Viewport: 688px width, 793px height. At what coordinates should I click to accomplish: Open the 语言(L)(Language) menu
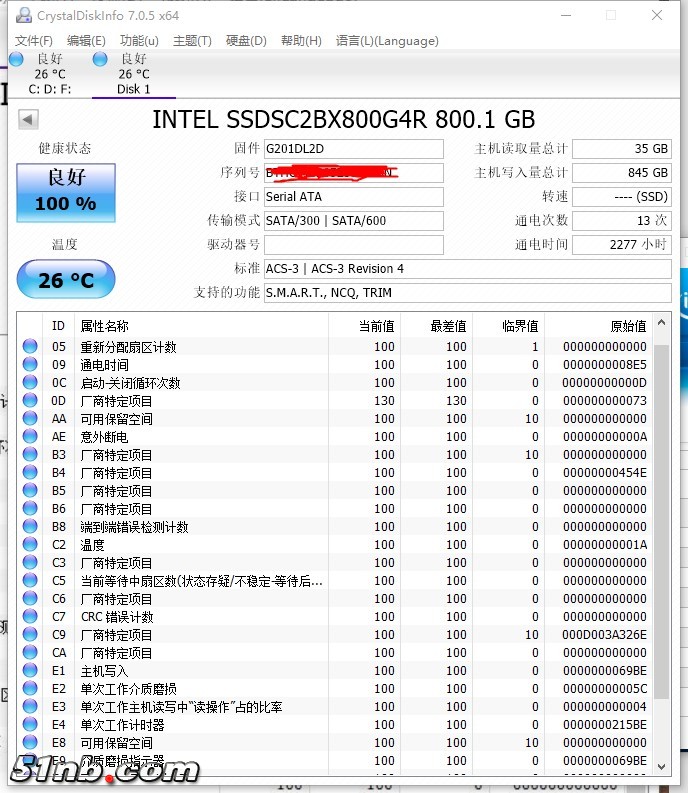click(x=387, y=41)
